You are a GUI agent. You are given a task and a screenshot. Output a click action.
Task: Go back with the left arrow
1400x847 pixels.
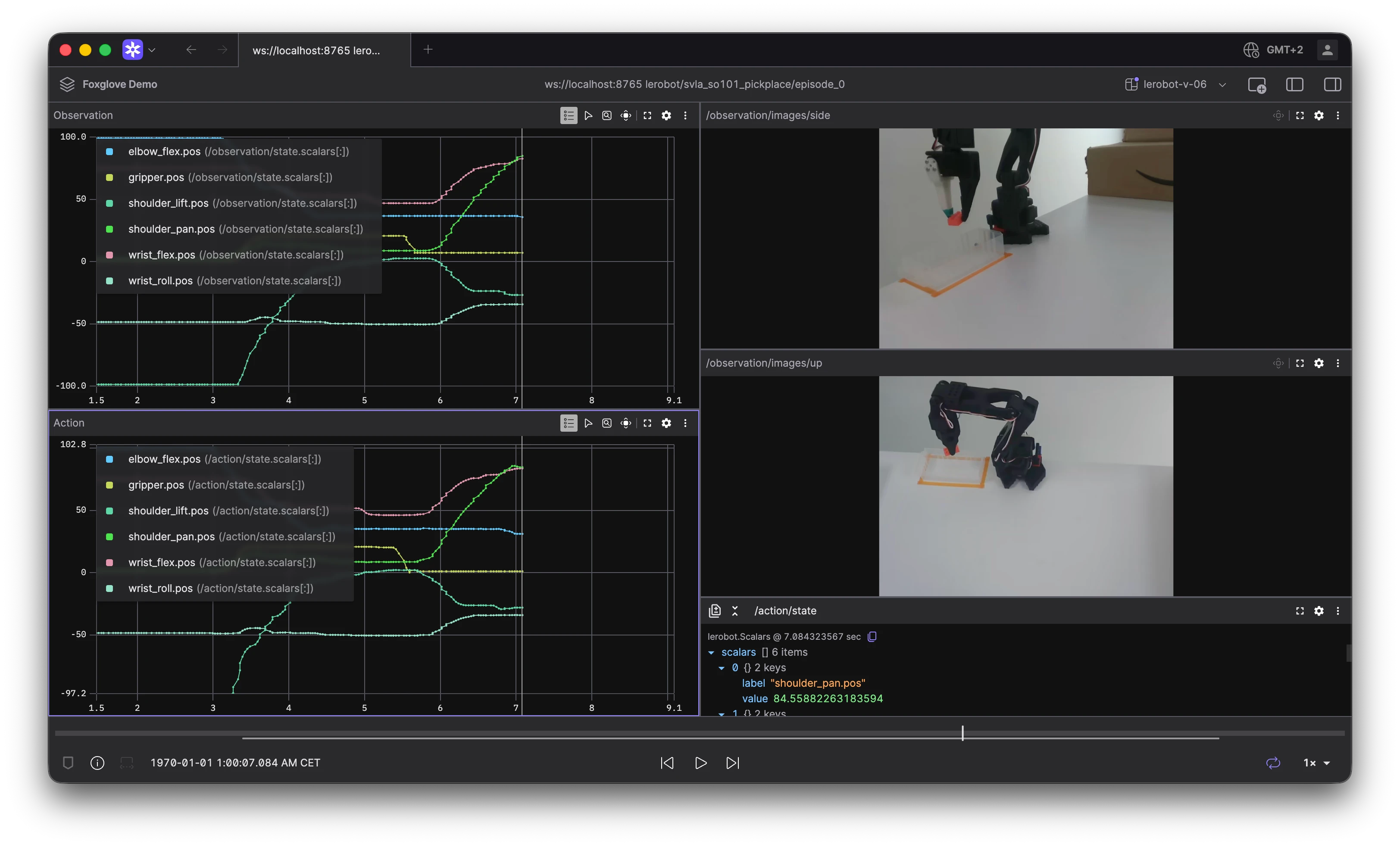[191, 50]
